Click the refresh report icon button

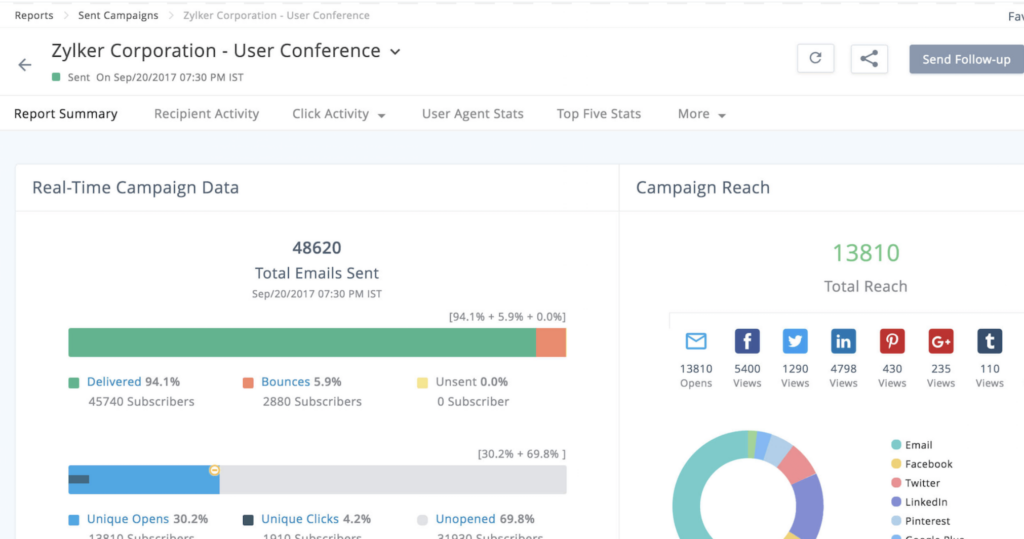pyautogui.click(x=815, y=58)
